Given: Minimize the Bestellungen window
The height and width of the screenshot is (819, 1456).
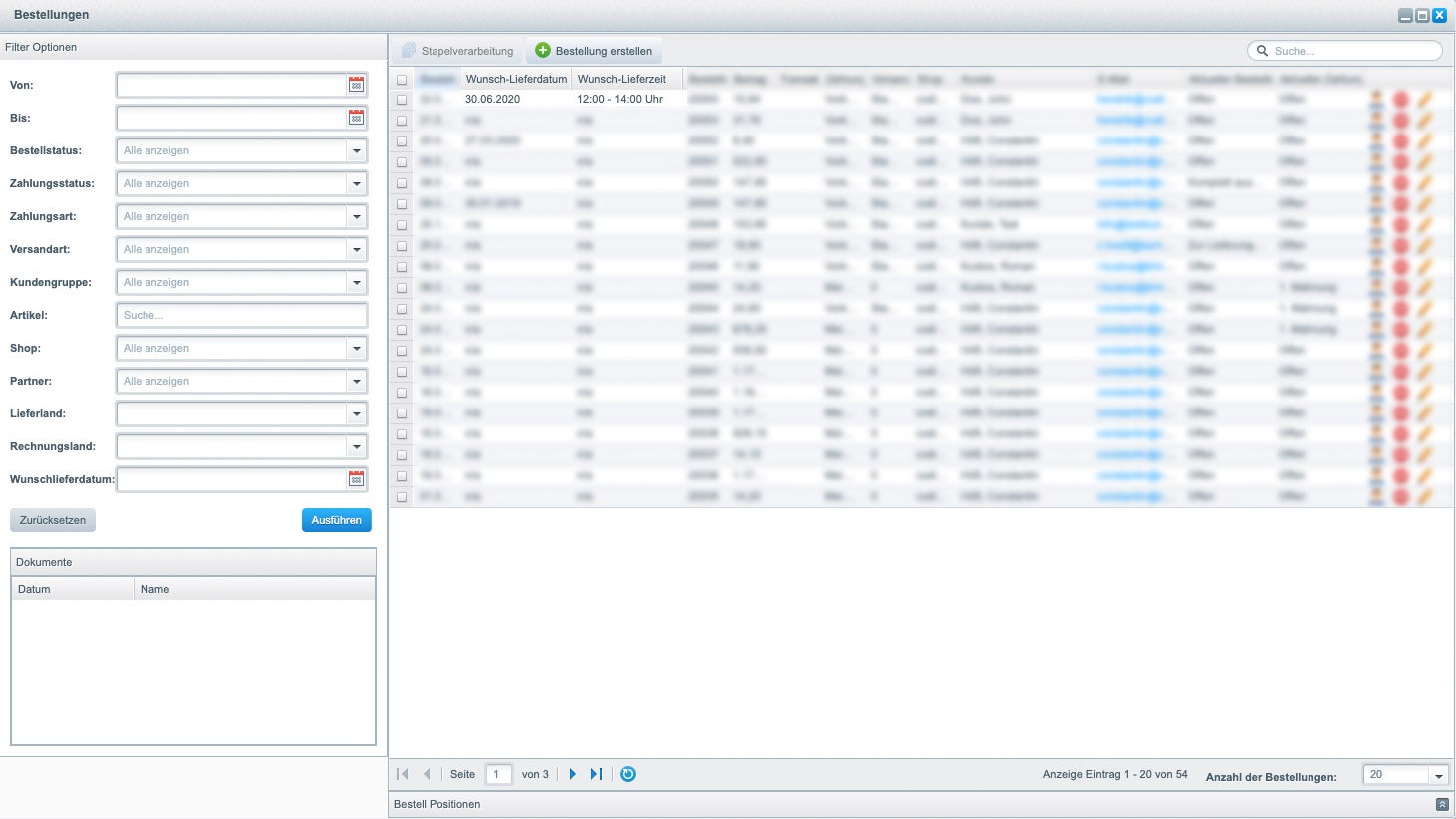Looking at the screenshot, I should coord(1405,15).
